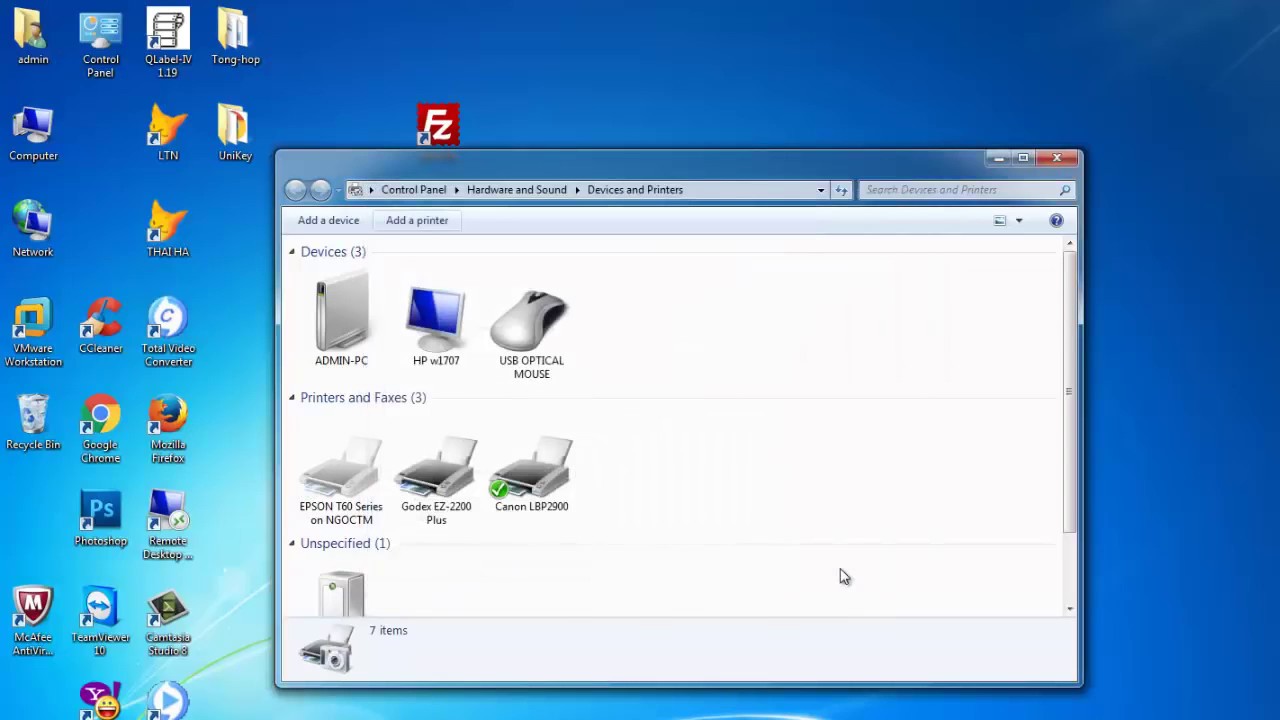Select the Network desktop icon
The width and height of the screenshot is (1280, 720).
point(33,229)
